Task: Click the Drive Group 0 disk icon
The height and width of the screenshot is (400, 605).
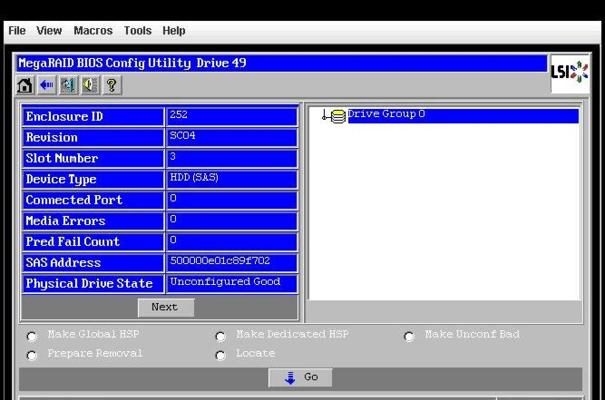Action: pos(337,116)
